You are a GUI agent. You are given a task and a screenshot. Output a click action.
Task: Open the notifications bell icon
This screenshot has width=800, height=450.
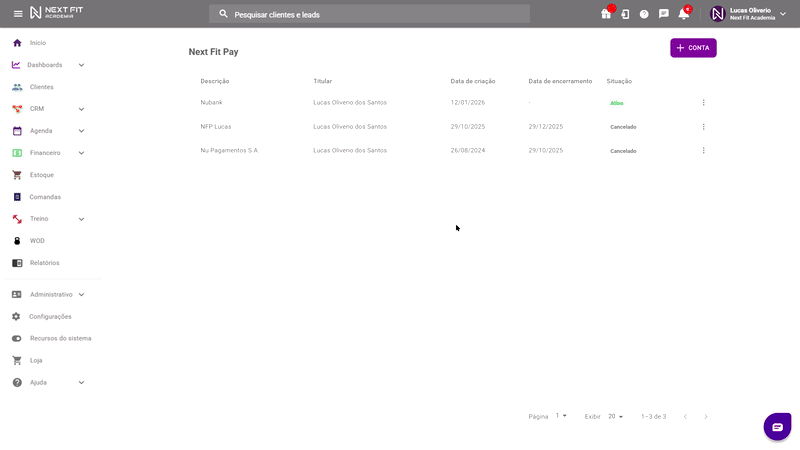point(684,14)
